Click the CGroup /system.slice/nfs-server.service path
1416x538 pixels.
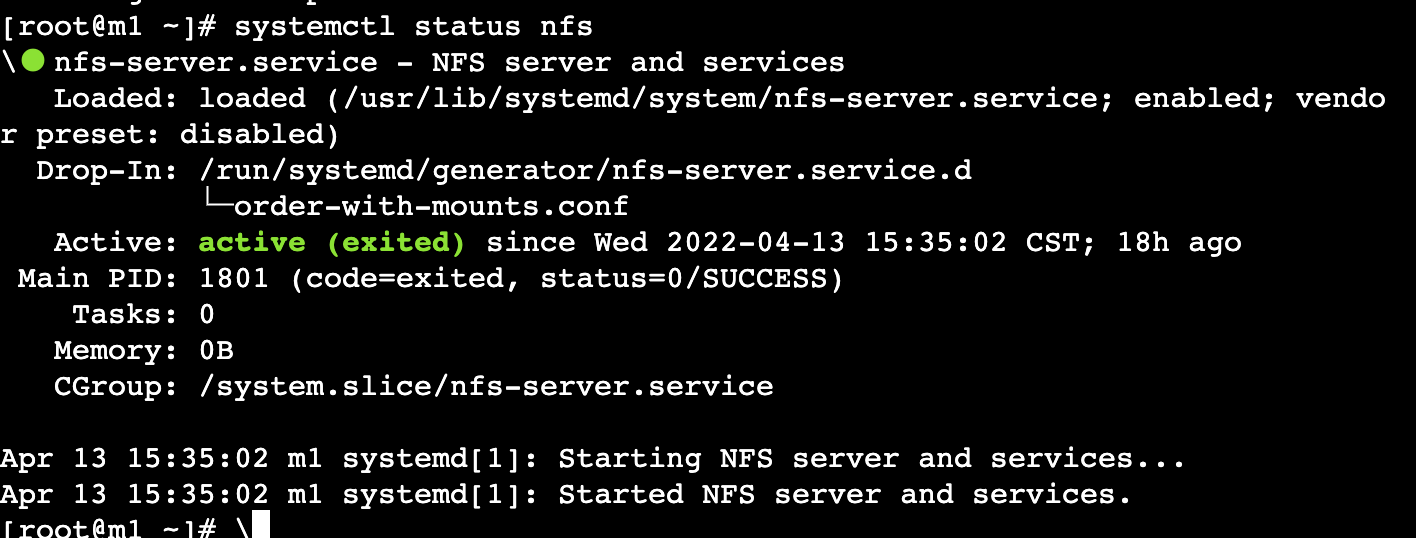486,386
